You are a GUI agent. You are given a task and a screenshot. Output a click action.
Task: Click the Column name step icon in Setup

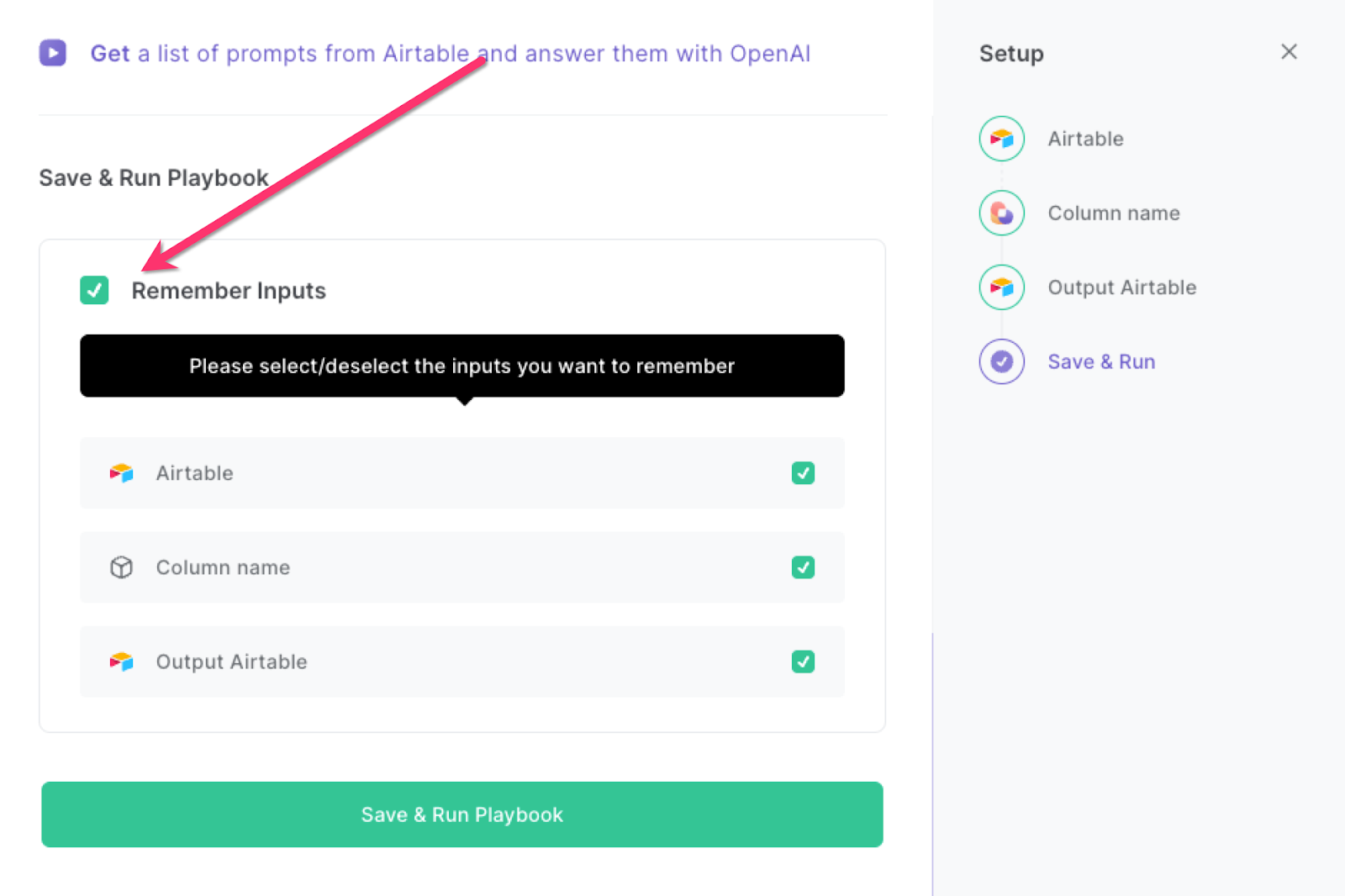[1001, 213]
